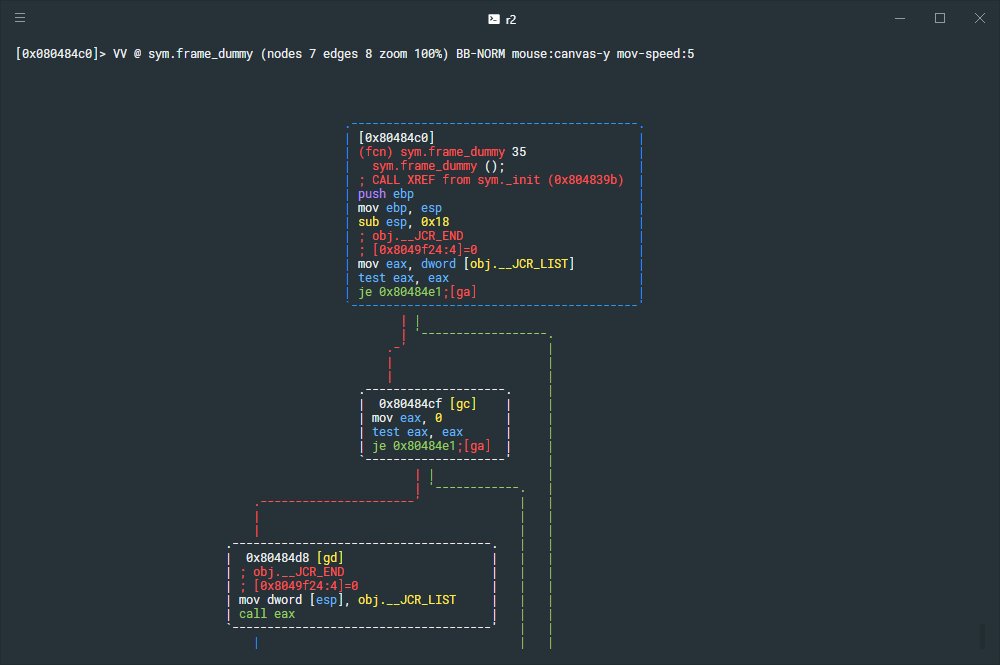This screenshot has height=665, width=1000.
Task: Select 'test eax, eax' in top node
Action: (403, 278)
